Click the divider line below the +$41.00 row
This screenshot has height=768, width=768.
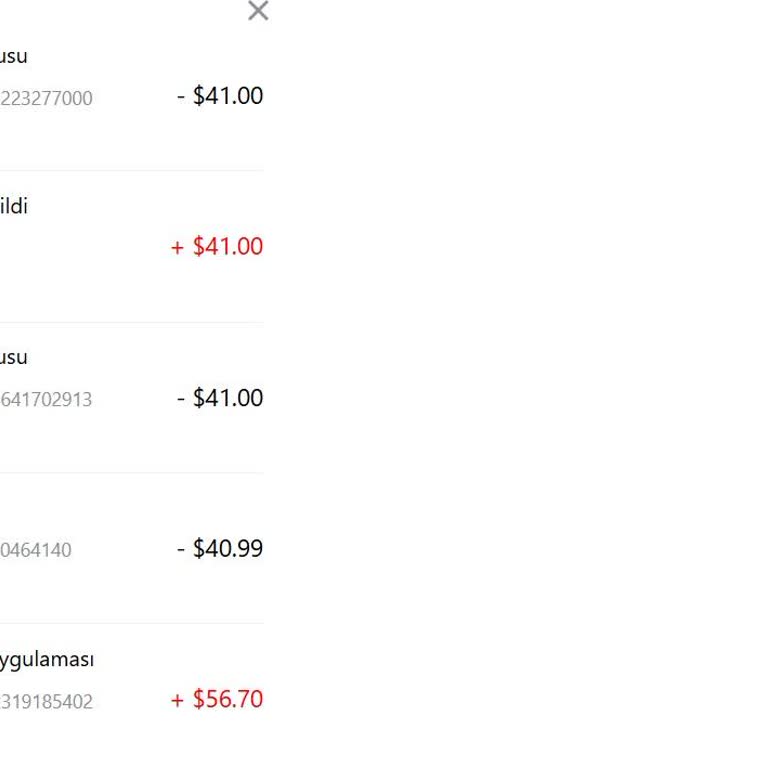pyautogui.click(x=130, y=322)
